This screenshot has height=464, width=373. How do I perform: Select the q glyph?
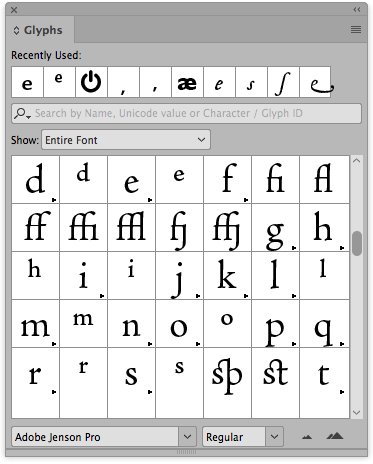click(x=324, y=323)
